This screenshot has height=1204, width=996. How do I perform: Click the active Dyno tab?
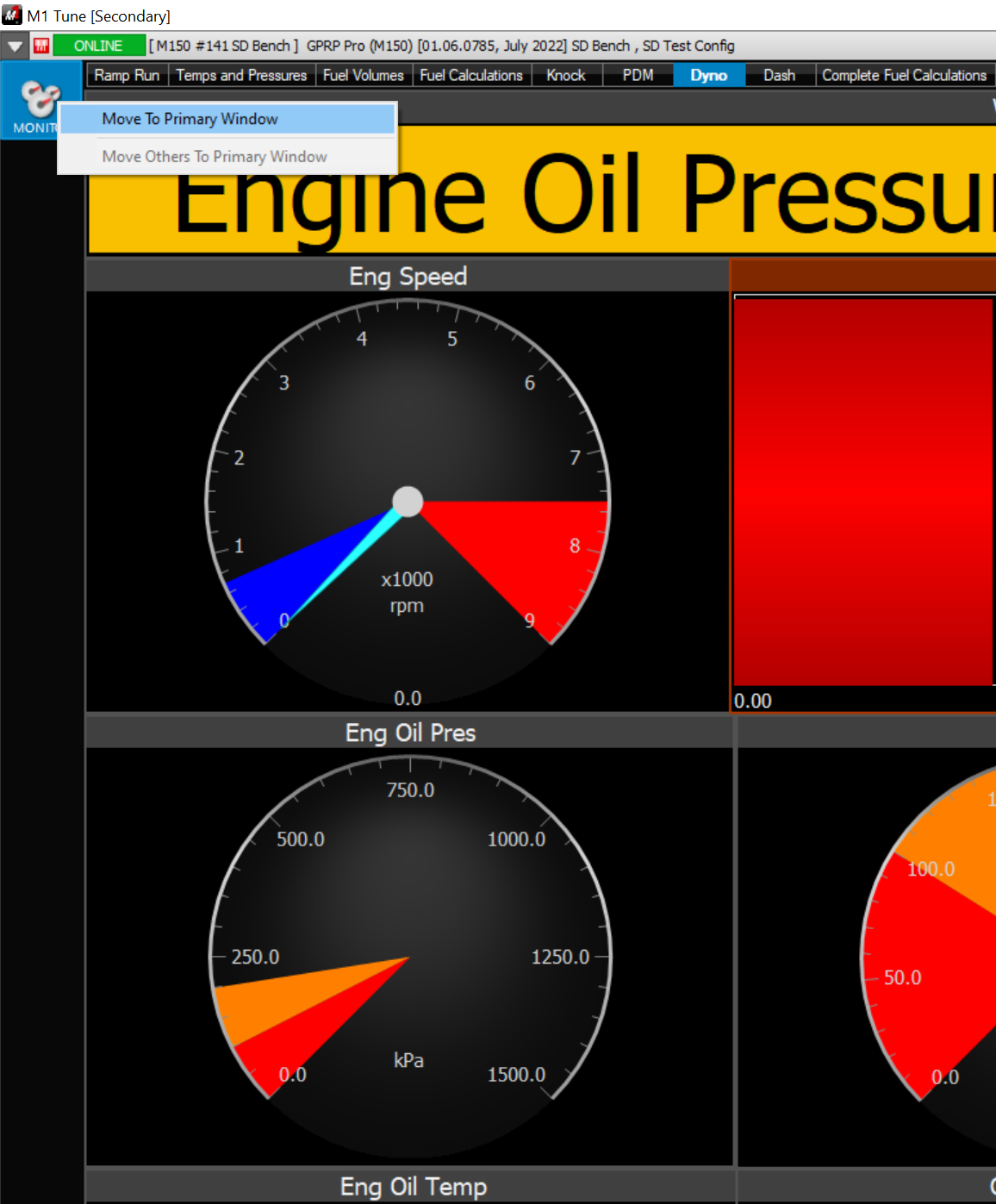[x=708, y=76]
